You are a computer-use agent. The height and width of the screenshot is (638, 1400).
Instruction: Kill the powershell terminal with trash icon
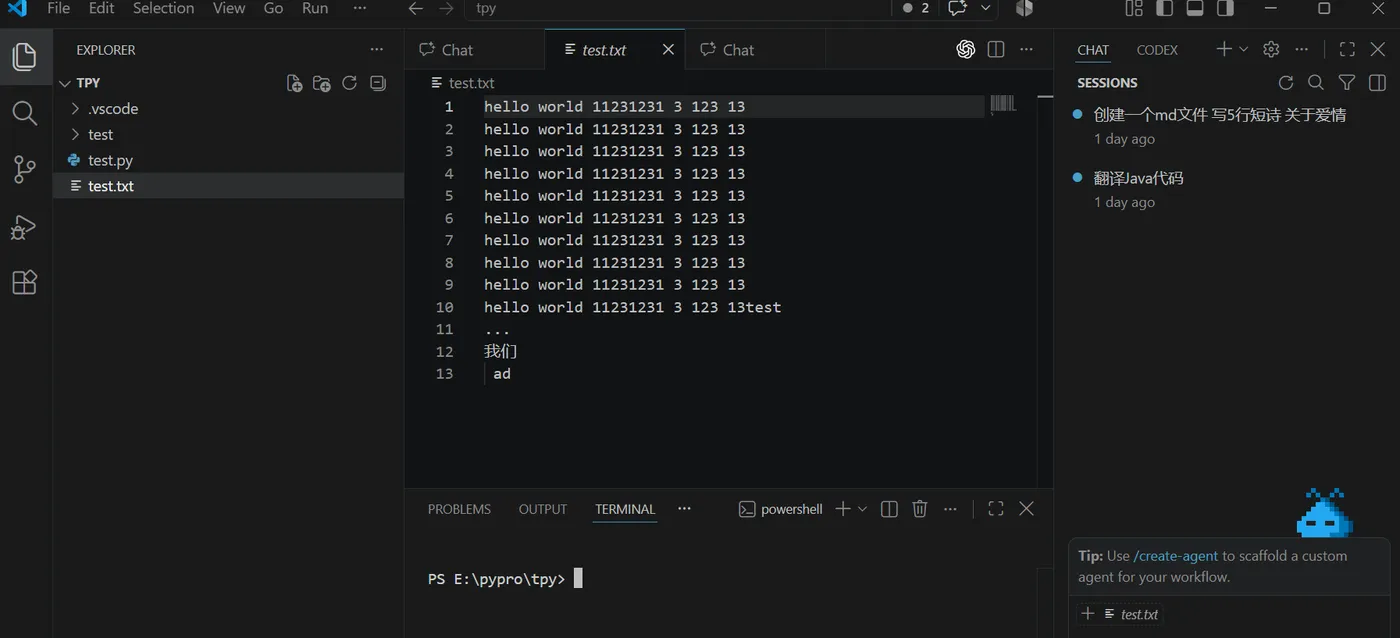[x=920, y=509]
